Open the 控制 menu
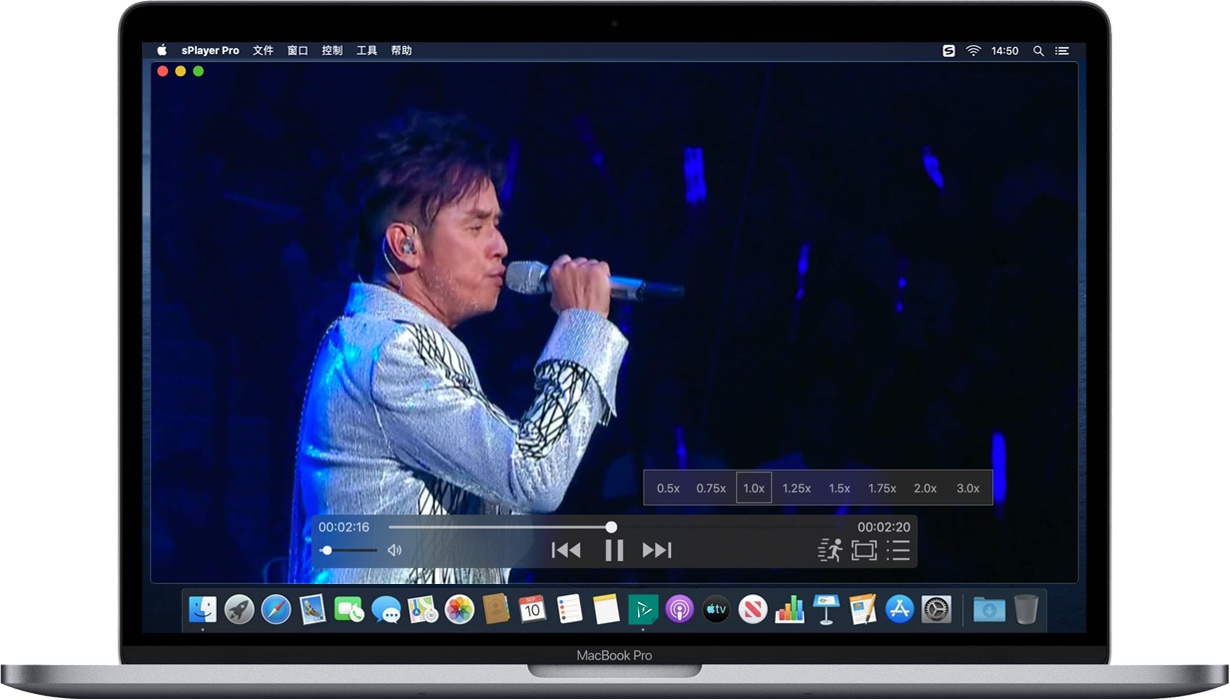The height and width of the screenshot is (700, 1230). click(x=332, y=50)
